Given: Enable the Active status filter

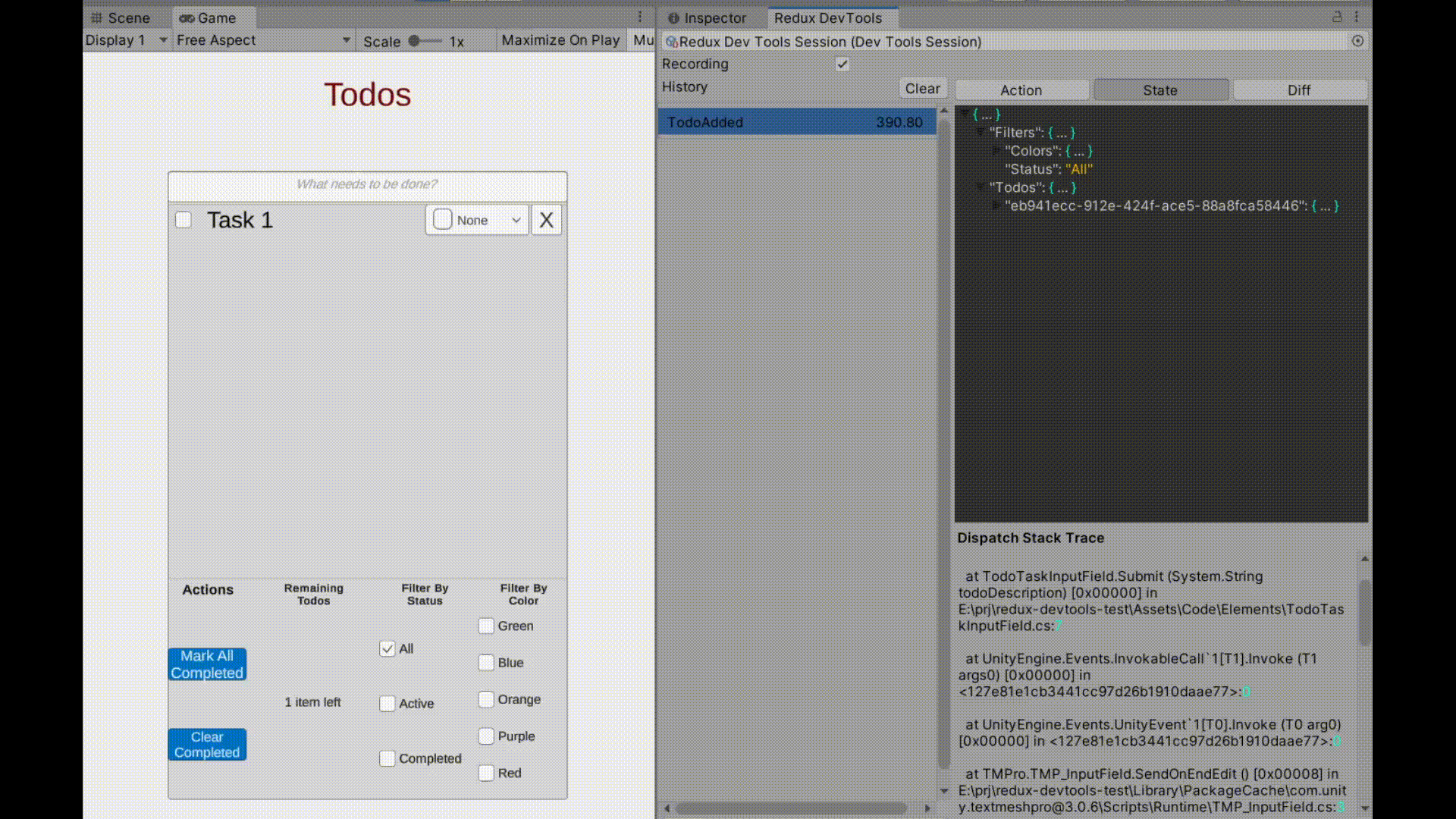Looking at the screenshot, I should coord(388,703).
